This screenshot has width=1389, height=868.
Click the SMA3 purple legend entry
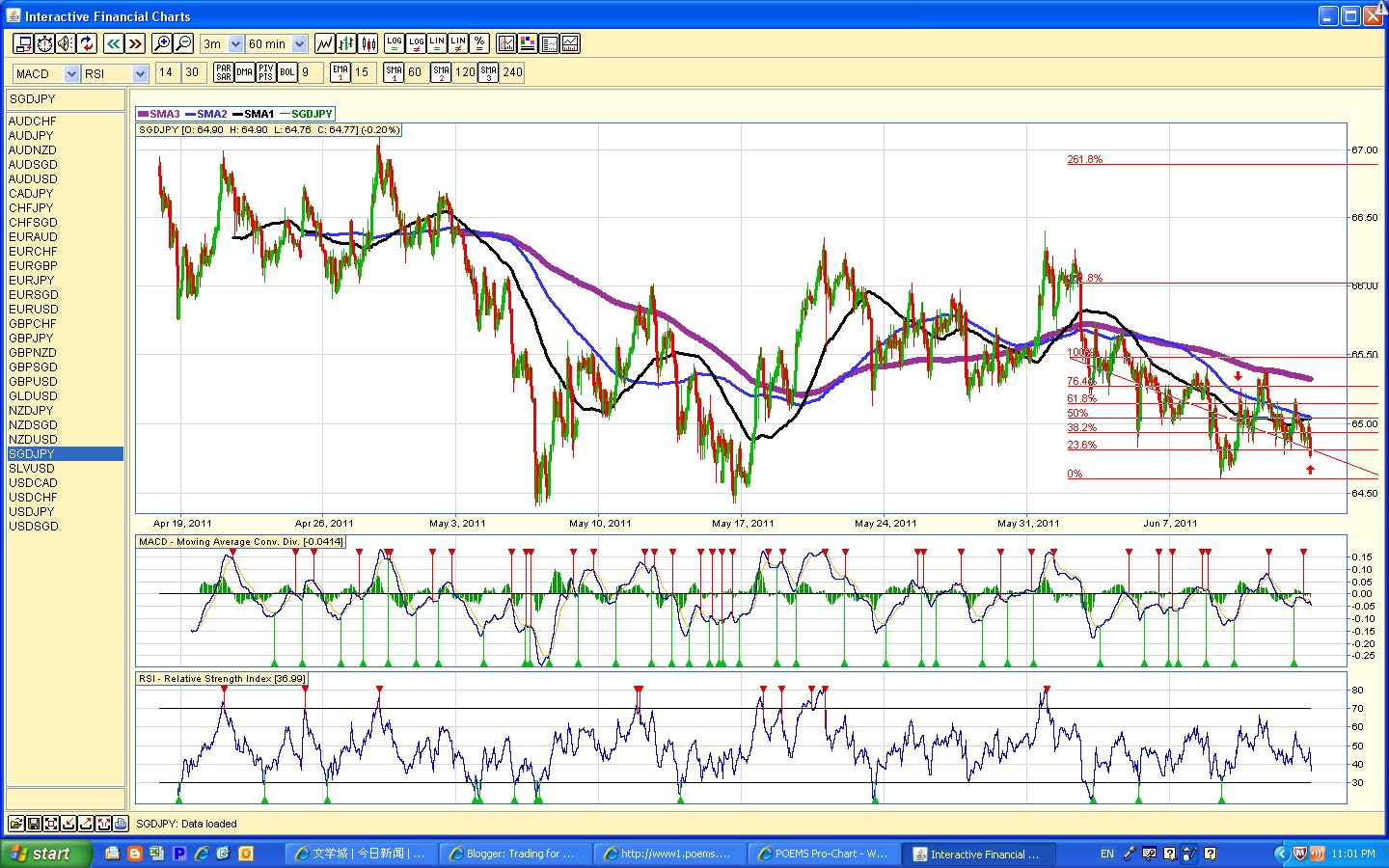(x=159, y=114)
